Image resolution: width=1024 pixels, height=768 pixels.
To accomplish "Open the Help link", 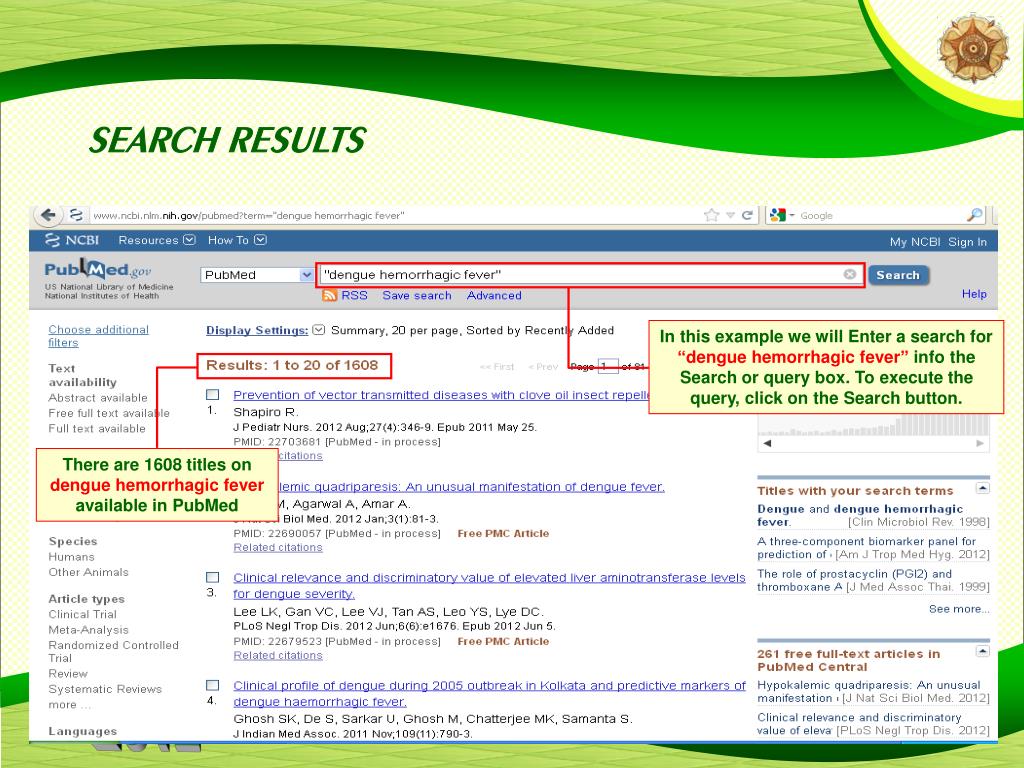I will point(974,294).
